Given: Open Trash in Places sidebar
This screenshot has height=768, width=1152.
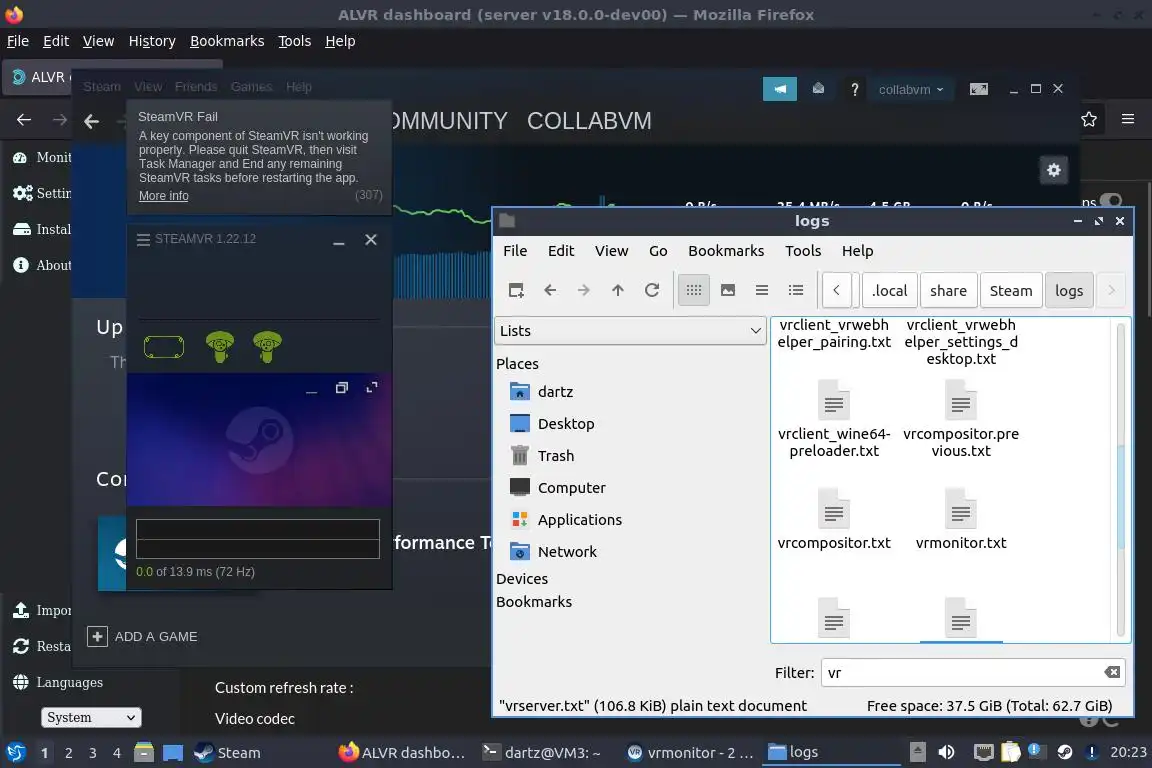Looking at the screenshot, I should click(x=542, y=456).
